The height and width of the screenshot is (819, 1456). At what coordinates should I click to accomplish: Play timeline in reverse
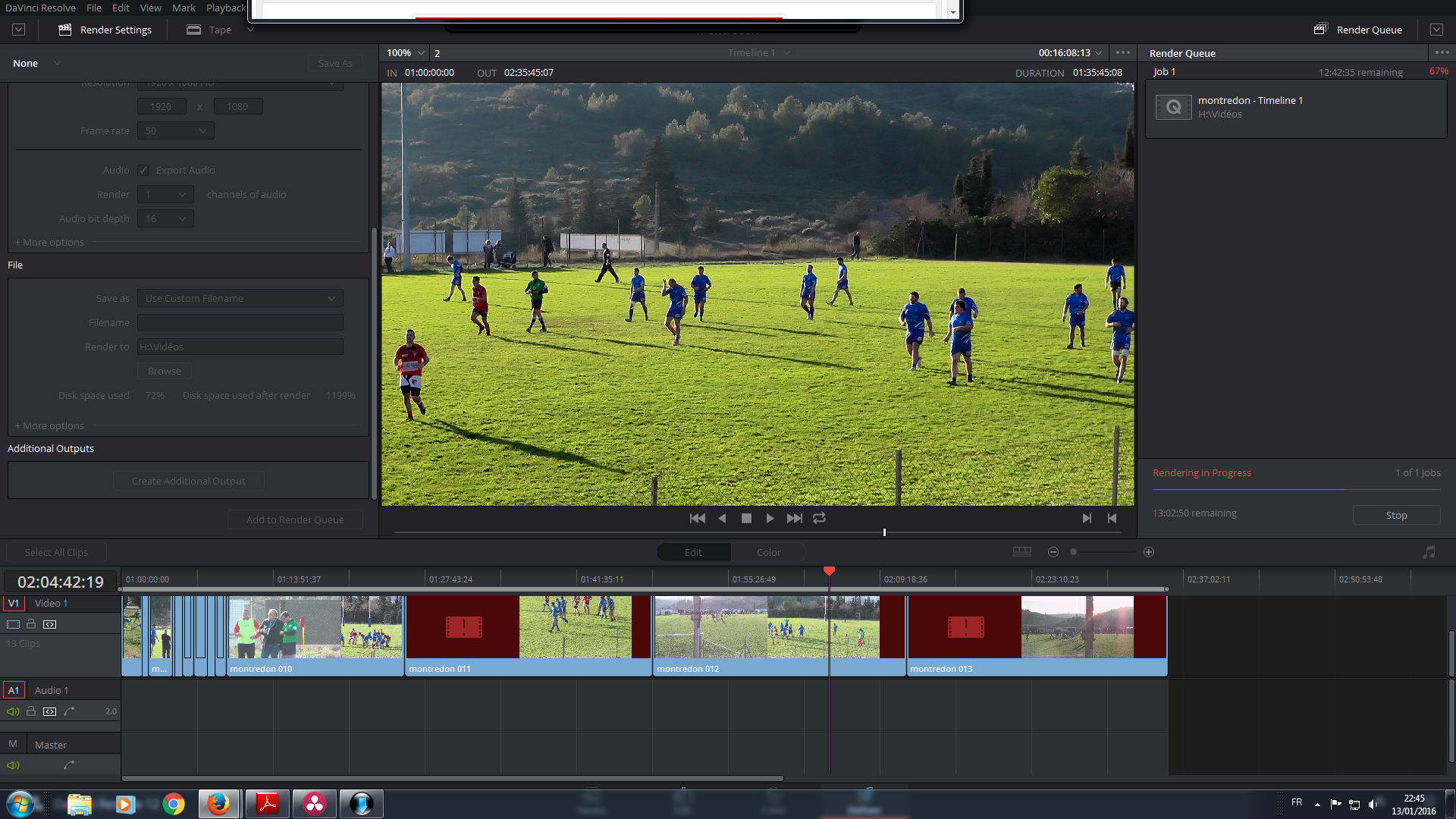coord(722,518)
